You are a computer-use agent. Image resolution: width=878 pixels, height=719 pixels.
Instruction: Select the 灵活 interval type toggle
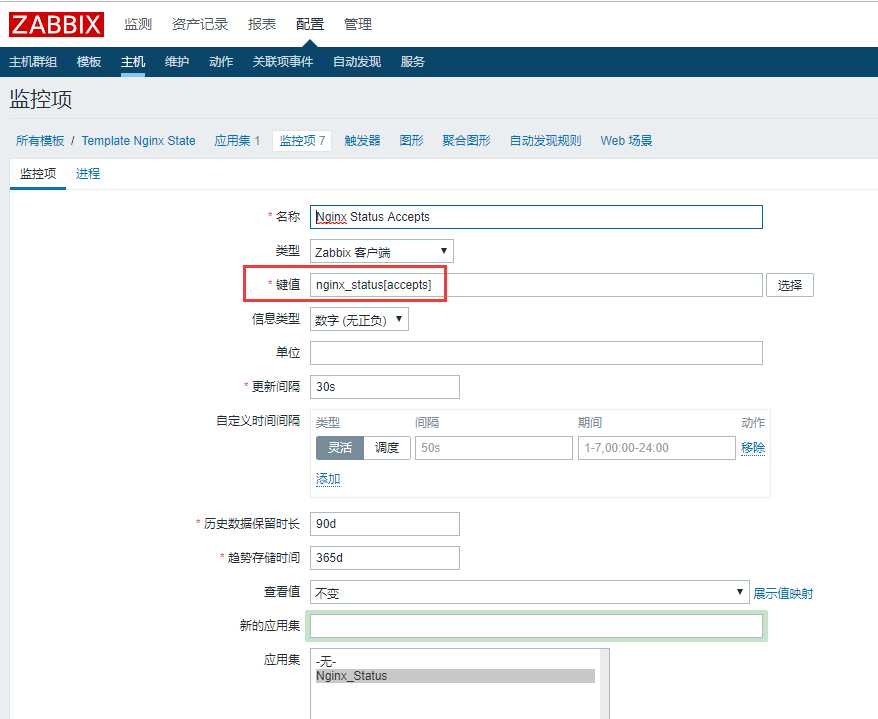pyautogui.click(x=340, y=448)
